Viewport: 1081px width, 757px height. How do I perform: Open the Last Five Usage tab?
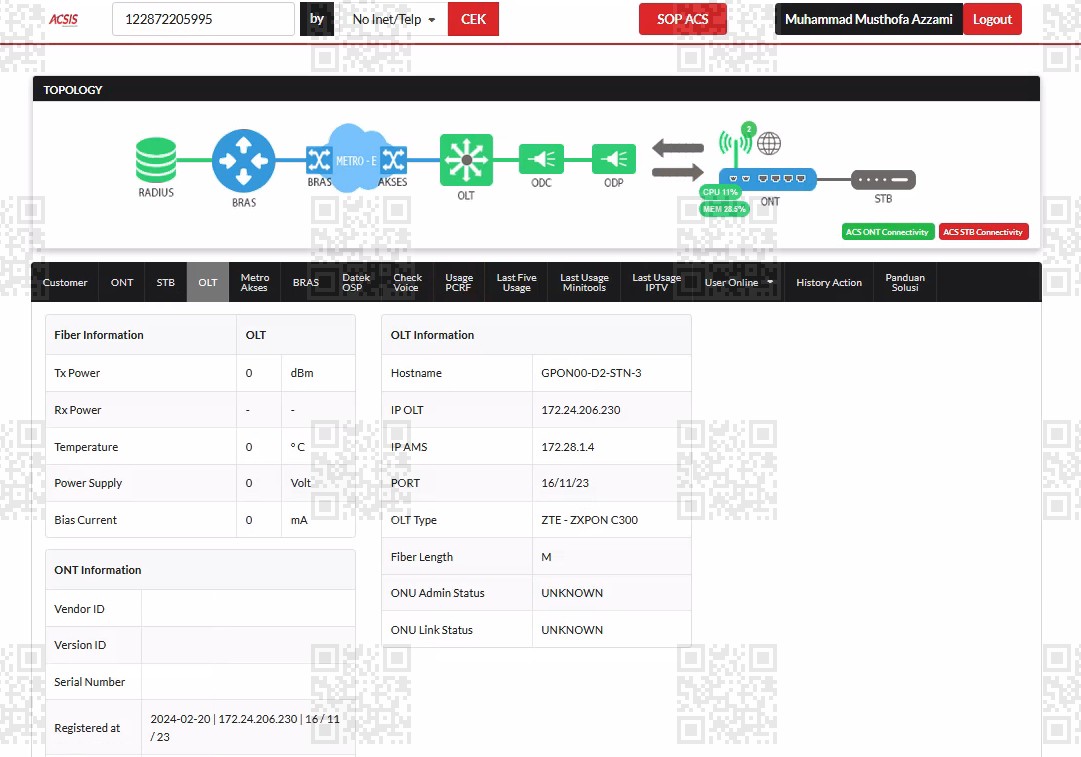pyautogui.click(x=516, y=283)
